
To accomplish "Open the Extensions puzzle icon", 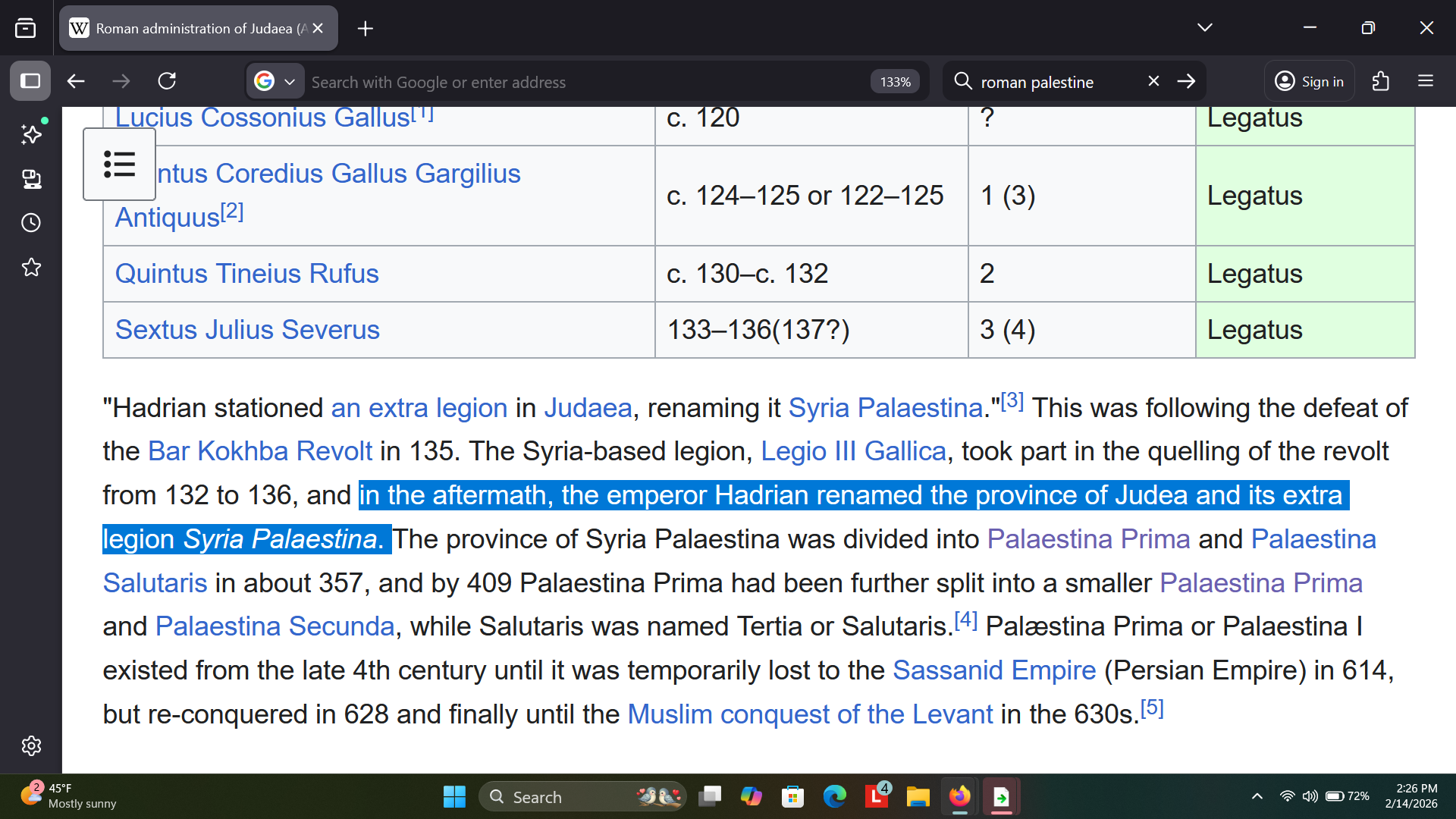I will [x=1380, y=81].
